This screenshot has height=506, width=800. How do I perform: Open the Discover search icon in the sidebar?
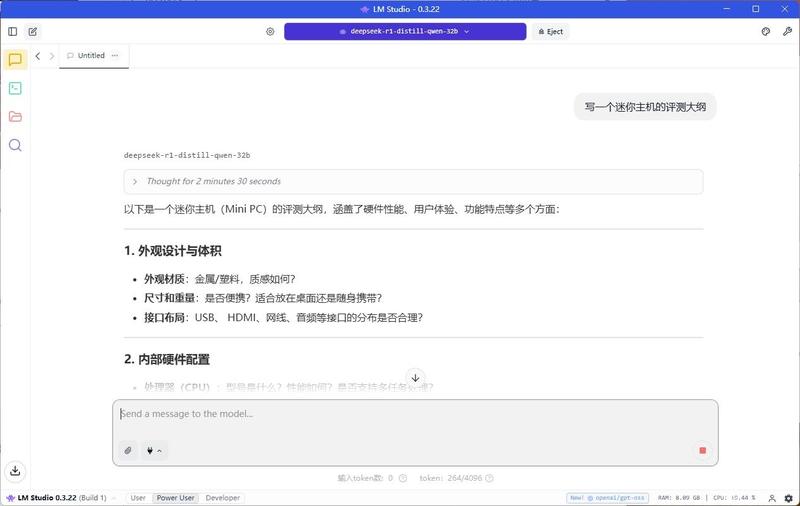pyautogui.click(x=15, y=145)
